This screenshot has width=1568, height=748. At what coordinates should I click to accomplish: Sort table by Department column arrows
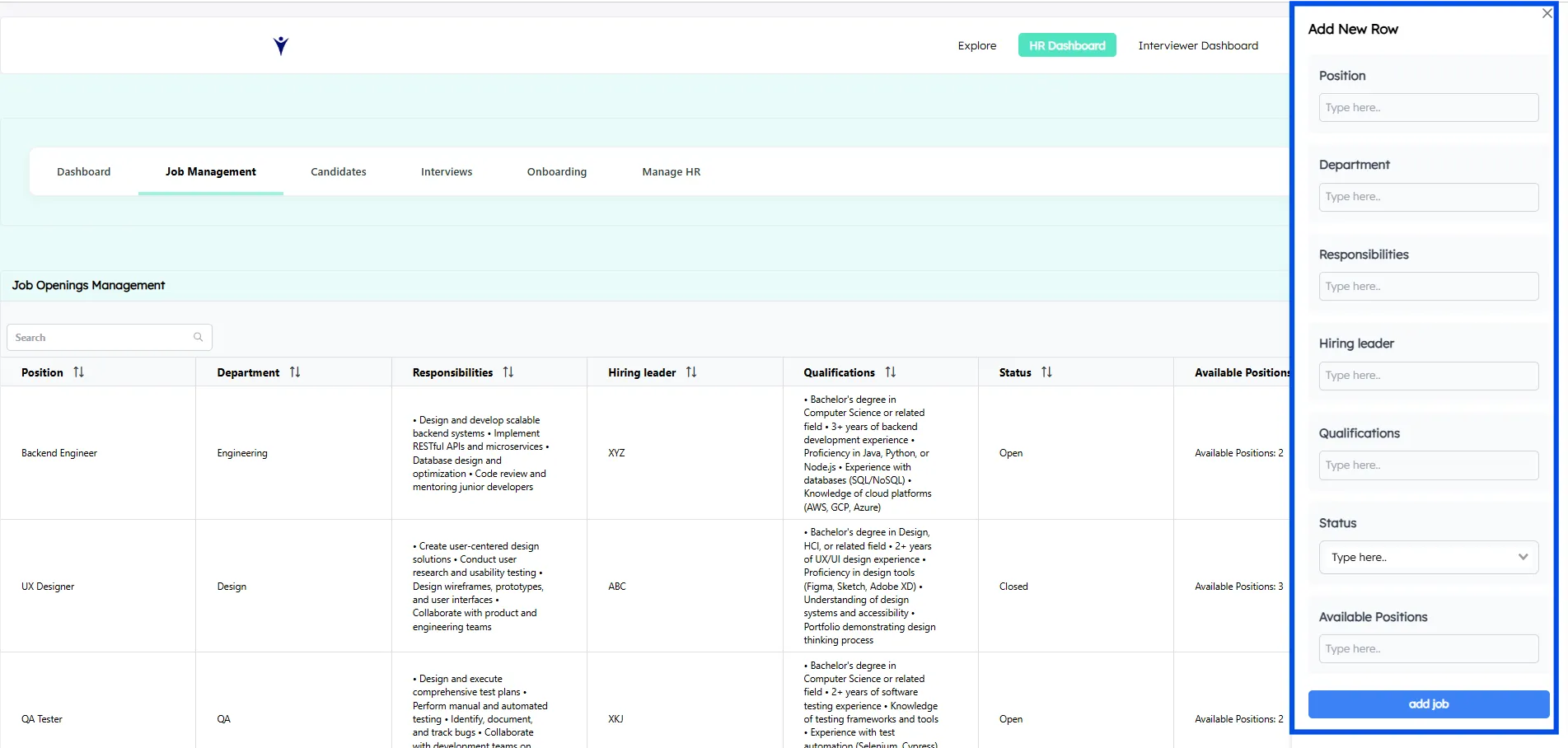(295, 372)
